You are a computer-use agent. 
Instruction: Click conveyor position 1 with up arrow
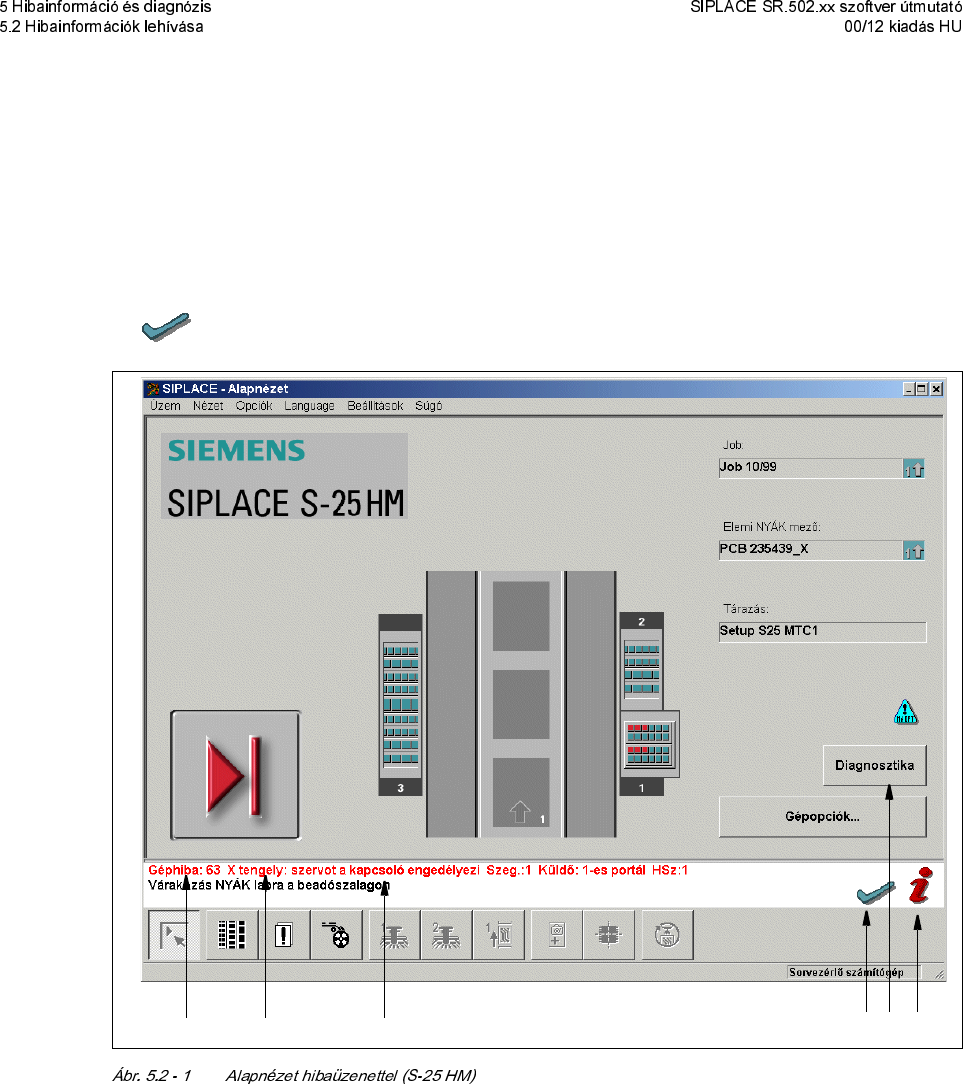(521, 792)
